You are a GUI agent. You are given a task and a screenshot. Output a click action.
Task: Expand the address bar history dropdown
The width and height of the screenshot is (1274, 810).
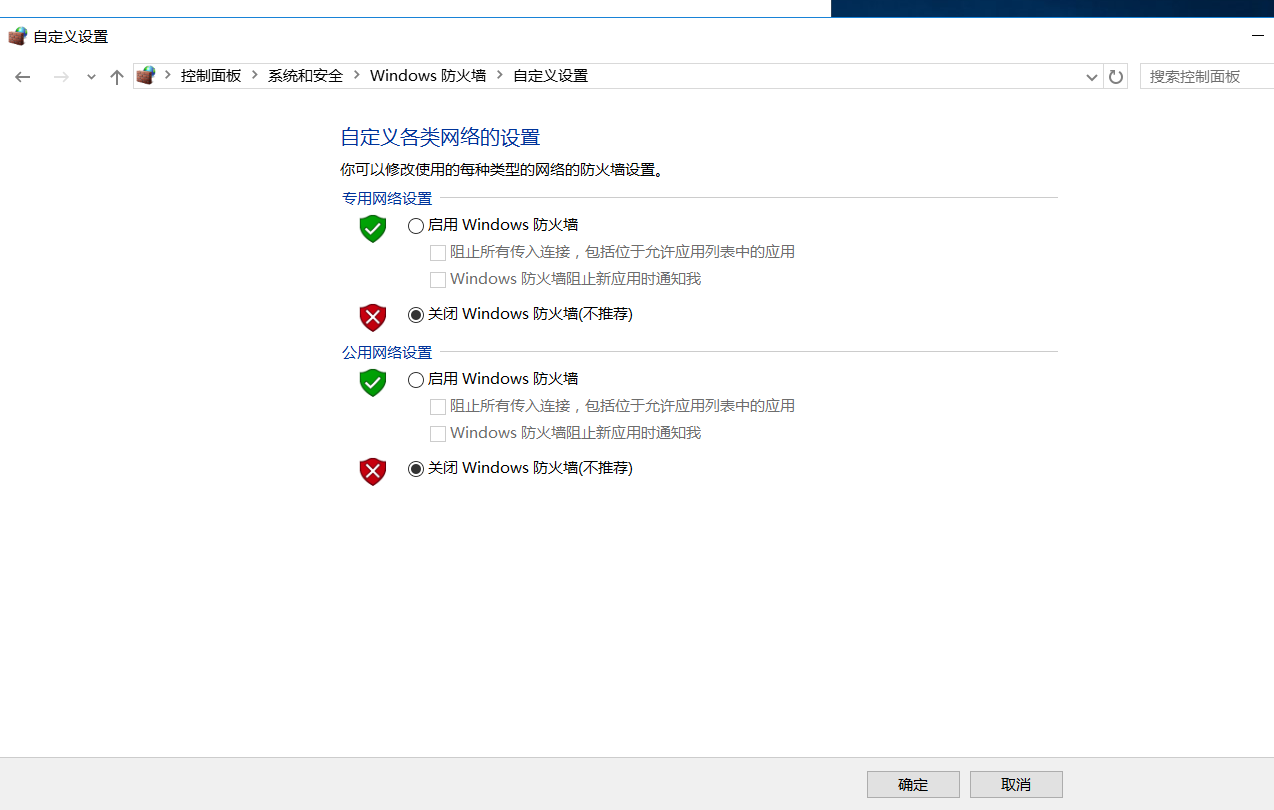[1092, 77]
